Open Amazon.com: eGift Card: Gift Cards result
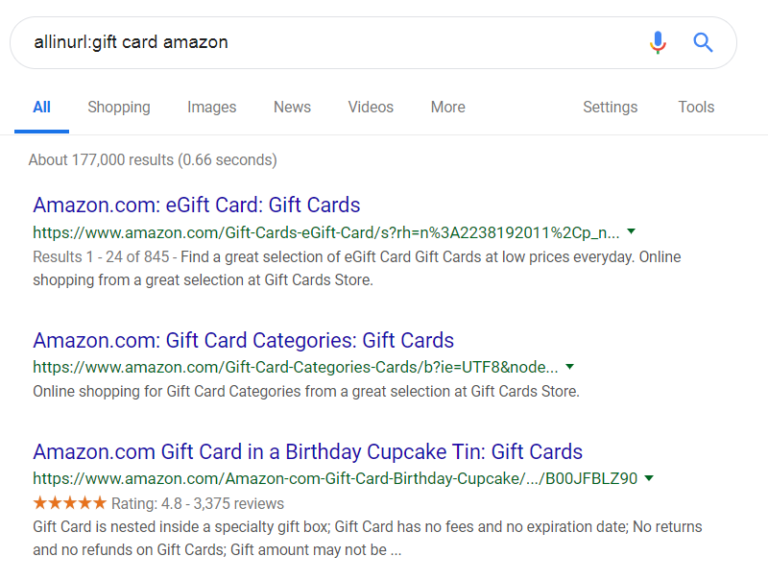 point(196,205)
